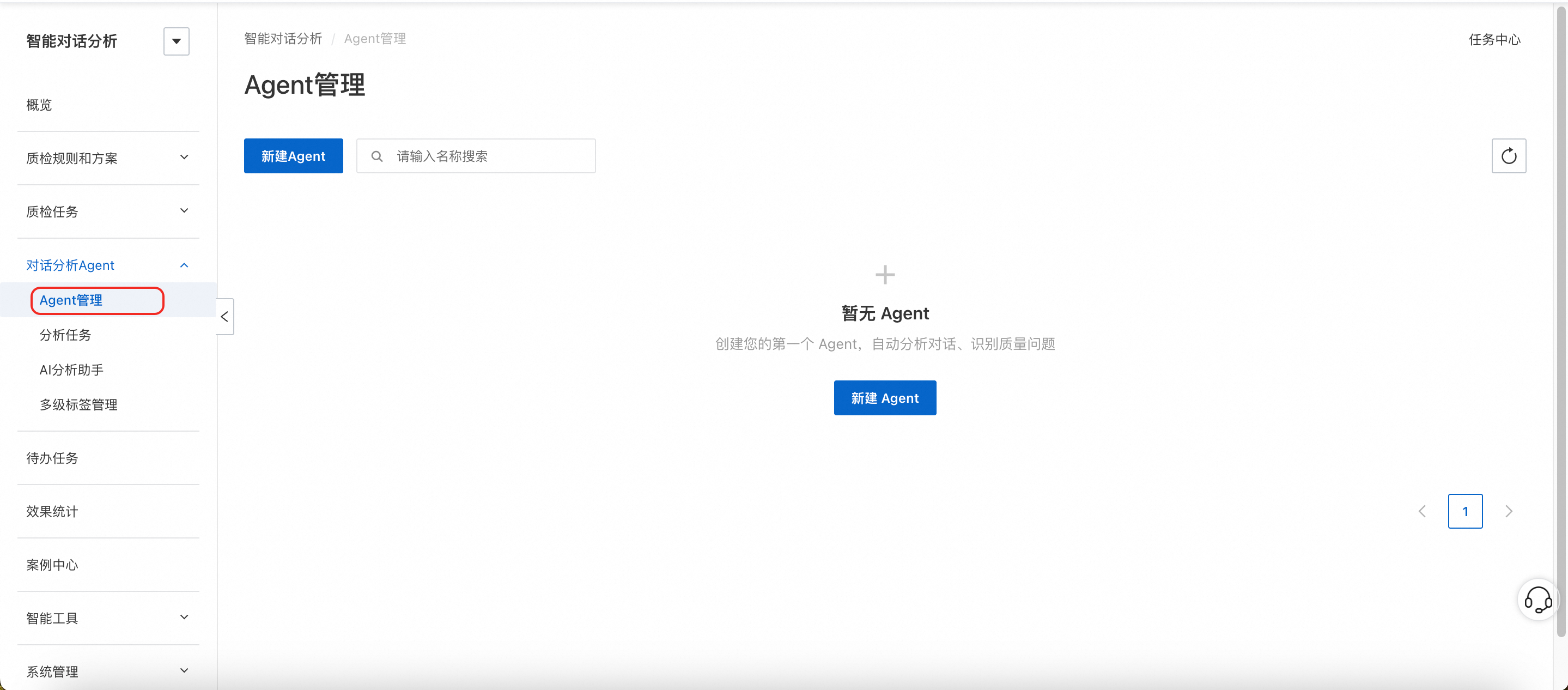Open the 智能对话分析 product switcher dropdown
The height and width of the screenshot is (690, 1568).
[177, 41]
